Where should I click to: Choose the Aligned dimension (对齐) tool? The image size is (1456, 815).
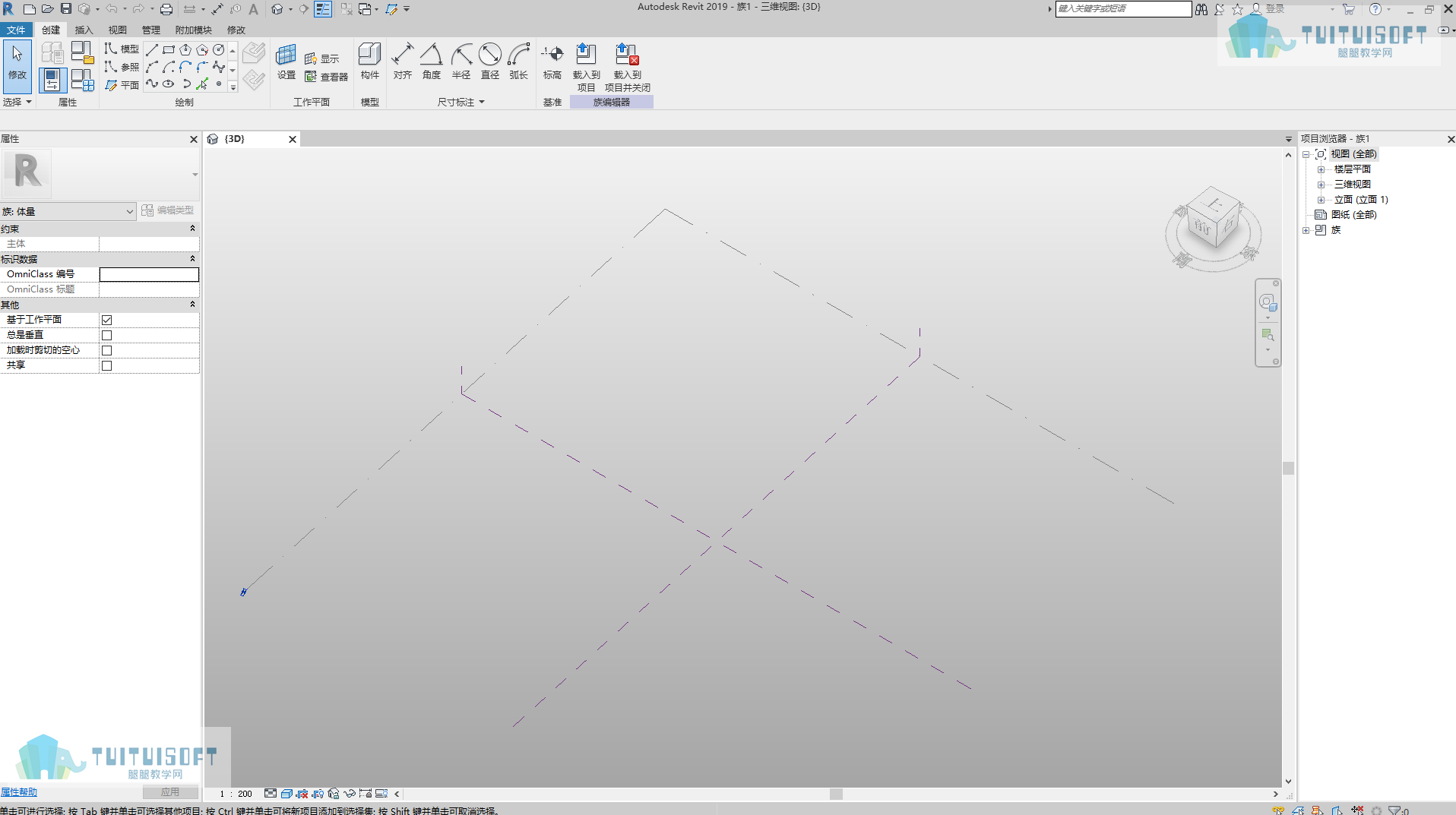(402, 62)
